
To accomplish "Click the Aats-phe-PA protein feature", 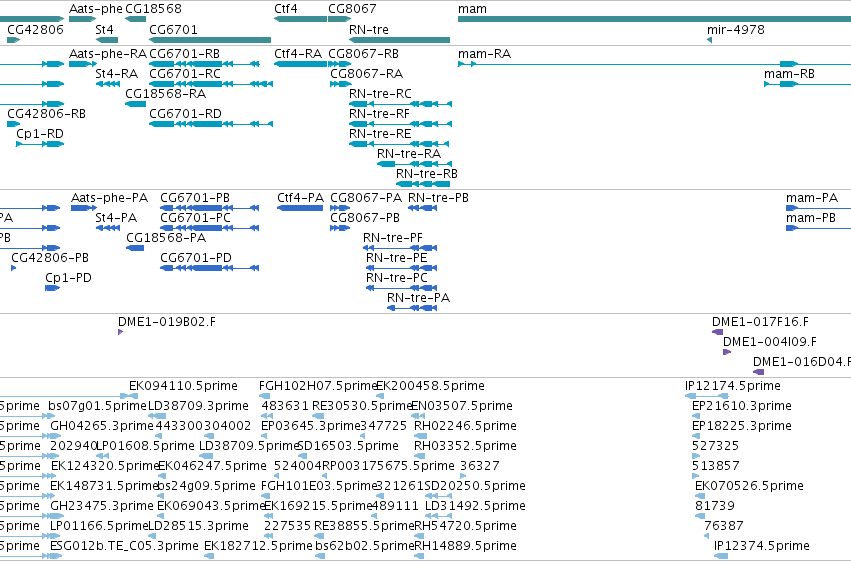I will [84, 208].
